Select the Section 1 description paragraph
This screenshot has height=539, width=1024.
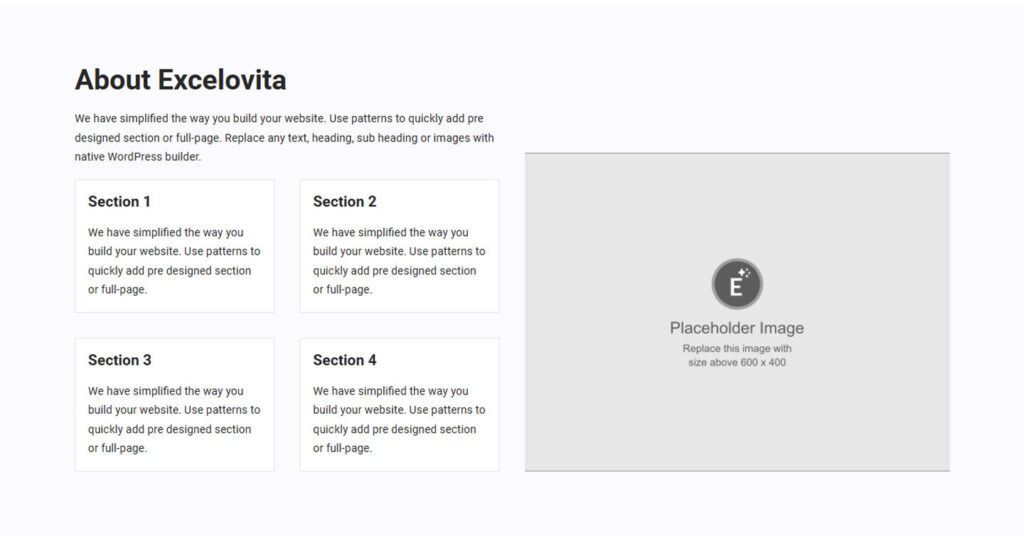[174, 261]
